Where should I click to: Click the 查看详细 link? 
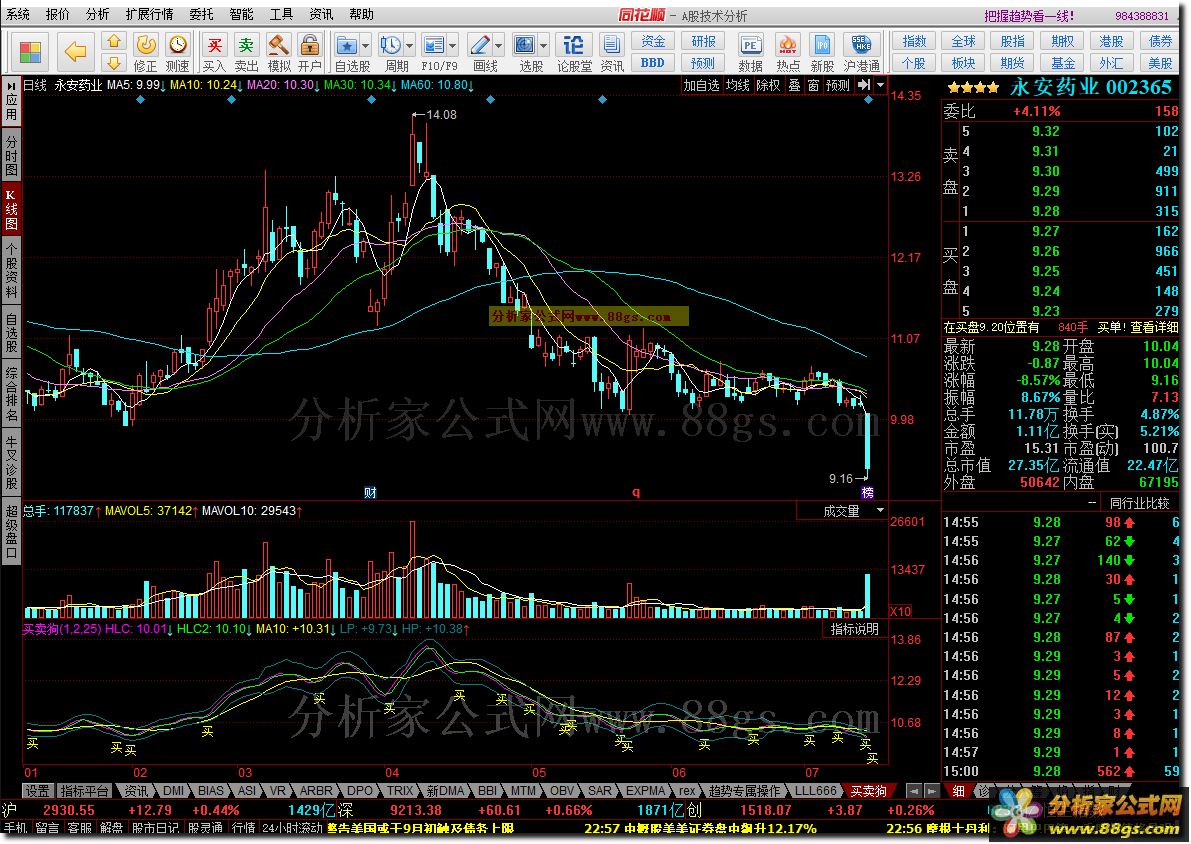(x=1154, y=327)
